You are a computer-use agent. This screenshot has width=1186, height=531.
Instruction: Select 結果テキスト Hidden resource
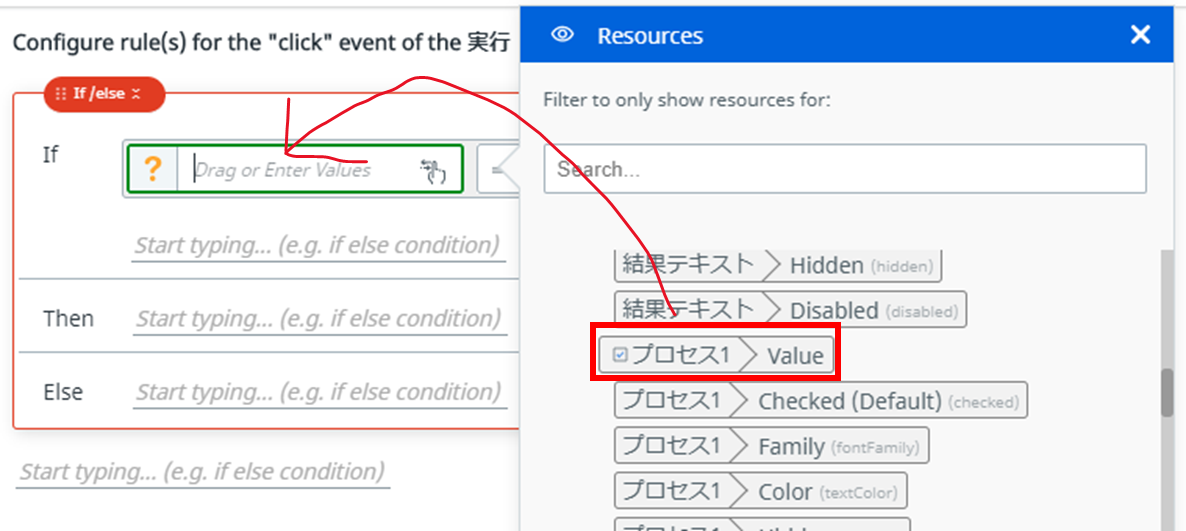coord(777,265)
